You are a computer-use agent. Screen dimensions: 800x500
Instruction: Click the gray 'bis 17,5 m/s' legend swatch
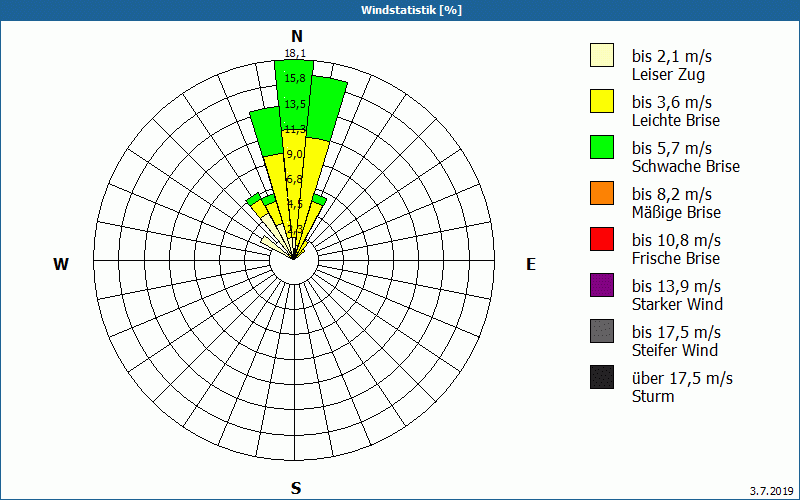602,331
